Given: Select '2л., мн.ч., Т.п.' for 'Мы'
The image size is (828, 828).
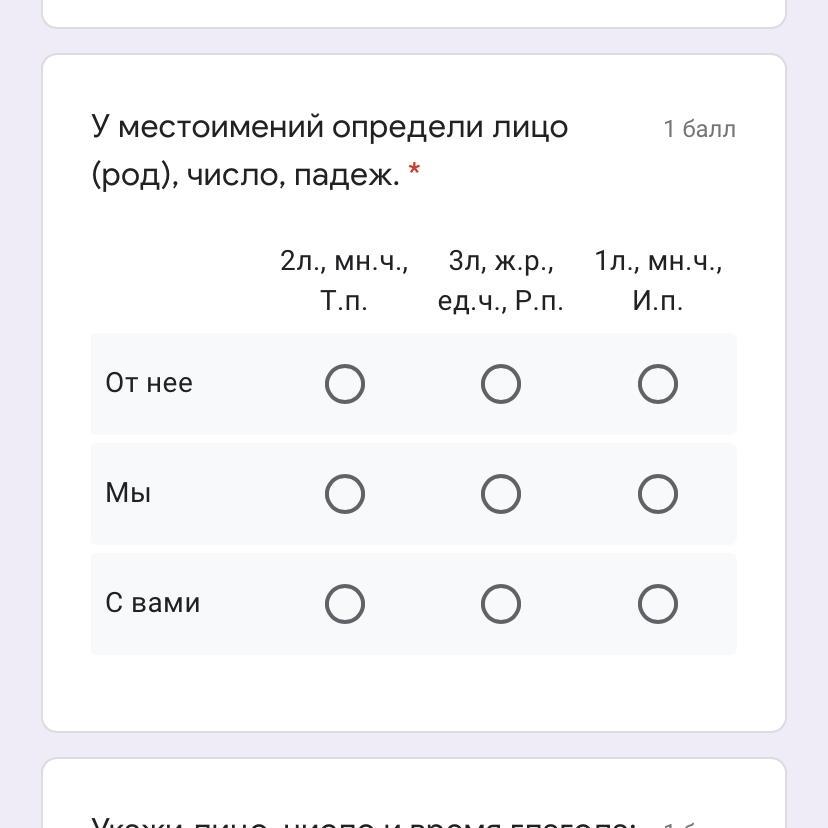Looking at the screenshot, I should pos(344,494).
